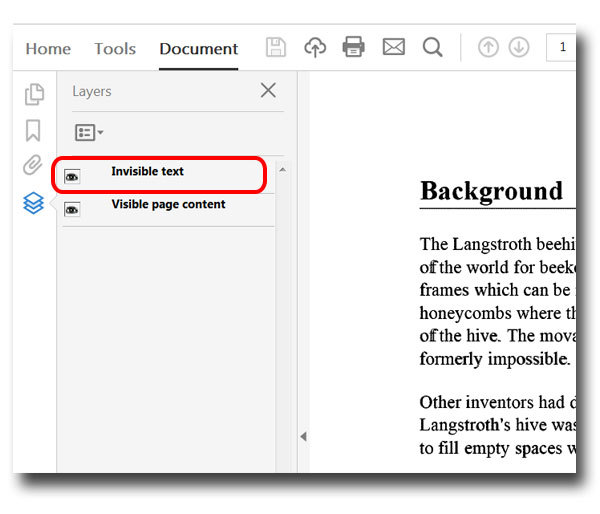Collapse navigation pane with left arrow
The image size is (600, 514).
[x=303, y=437]
